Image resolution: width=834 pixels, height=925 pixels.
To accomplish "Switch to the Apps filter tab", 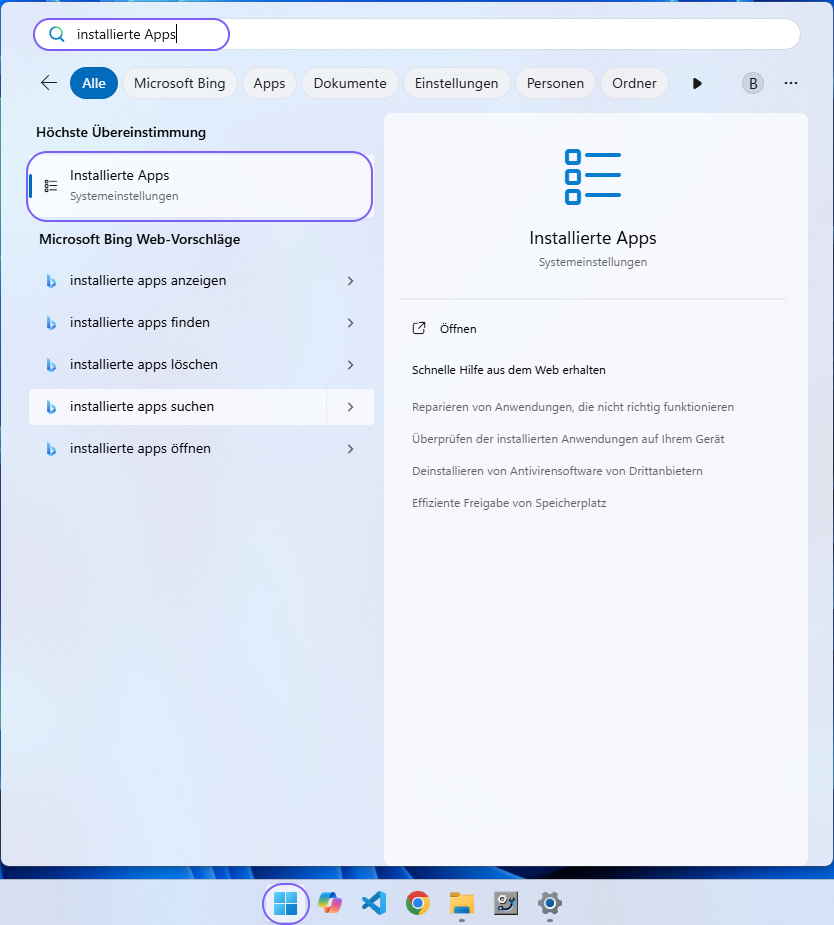I will point(269,83).
